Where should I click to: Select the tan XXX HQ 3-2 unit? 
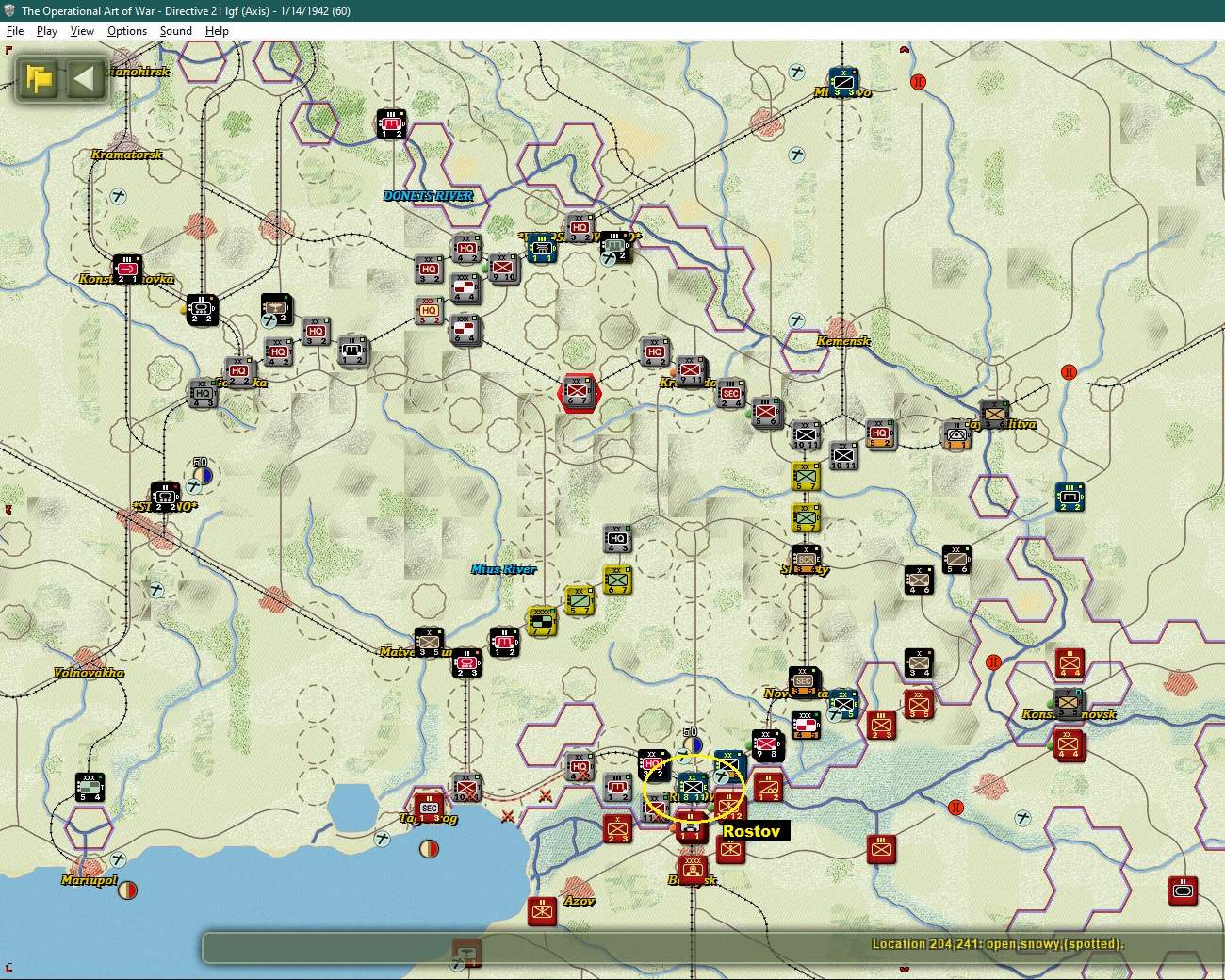(429, 311)
